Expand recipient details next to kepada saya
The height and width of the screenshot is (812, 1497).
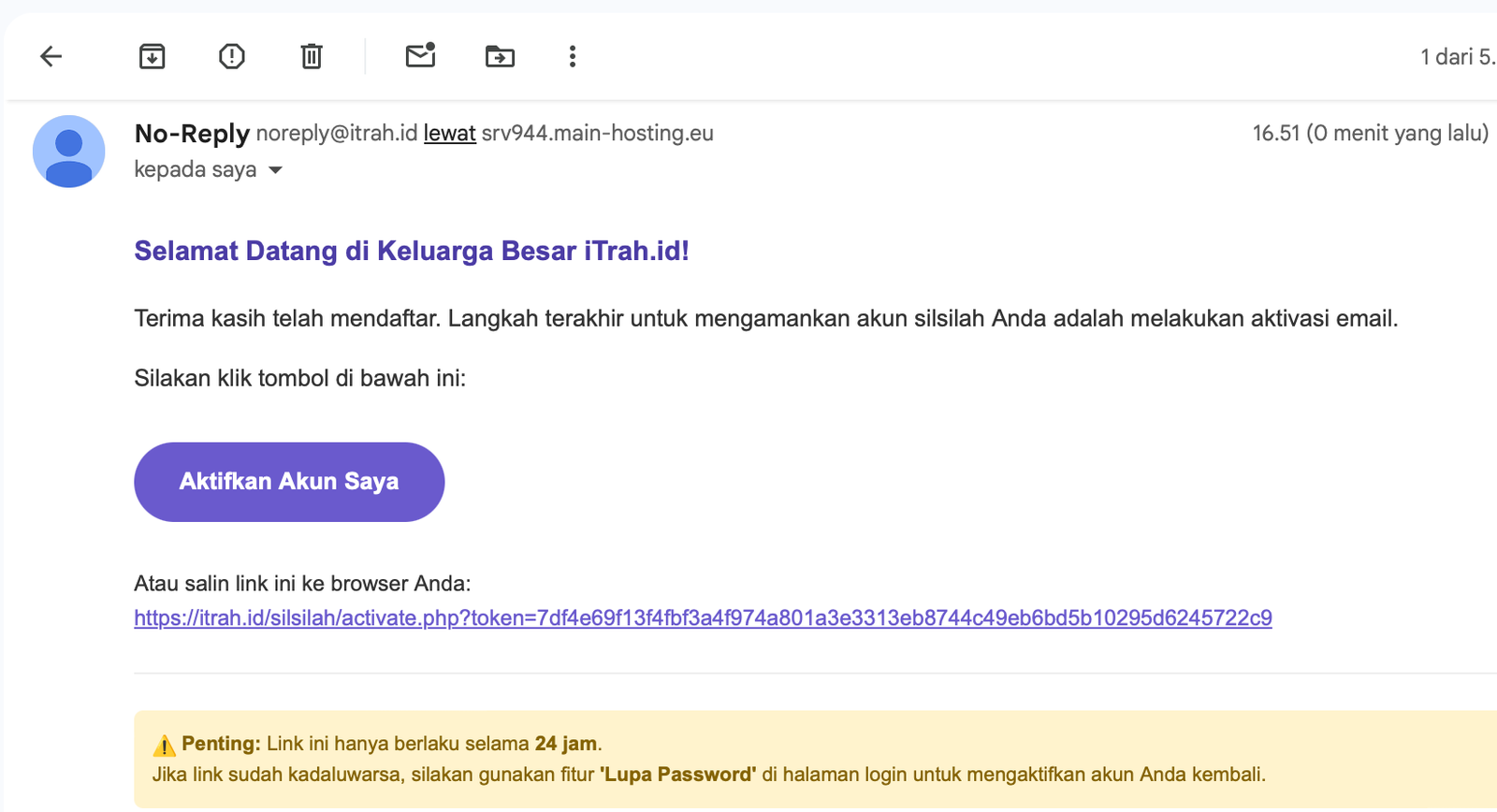click(275, 170)
